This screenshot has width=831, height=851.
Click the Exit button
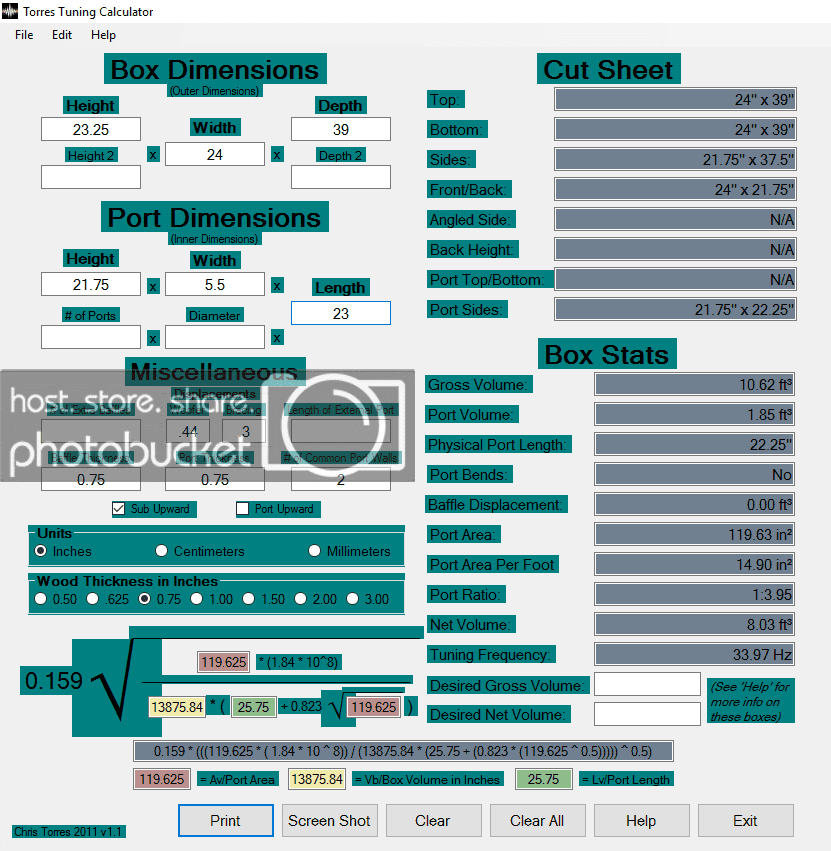pos(746,820)
